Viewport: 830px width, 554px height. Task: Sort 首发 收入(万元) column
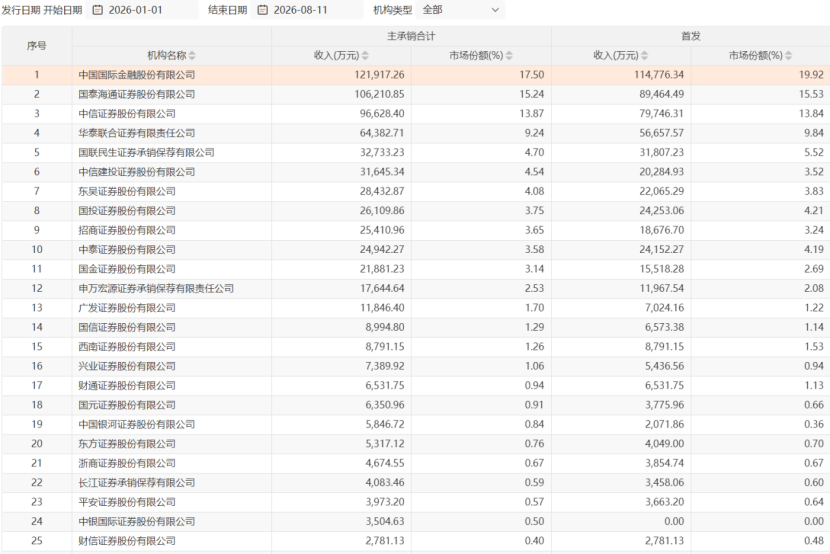[644, 56]
